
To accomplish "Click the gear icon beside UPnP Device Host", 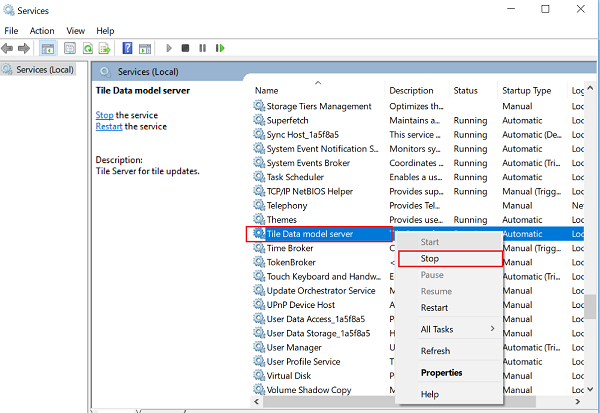I will tap(259, 304).
